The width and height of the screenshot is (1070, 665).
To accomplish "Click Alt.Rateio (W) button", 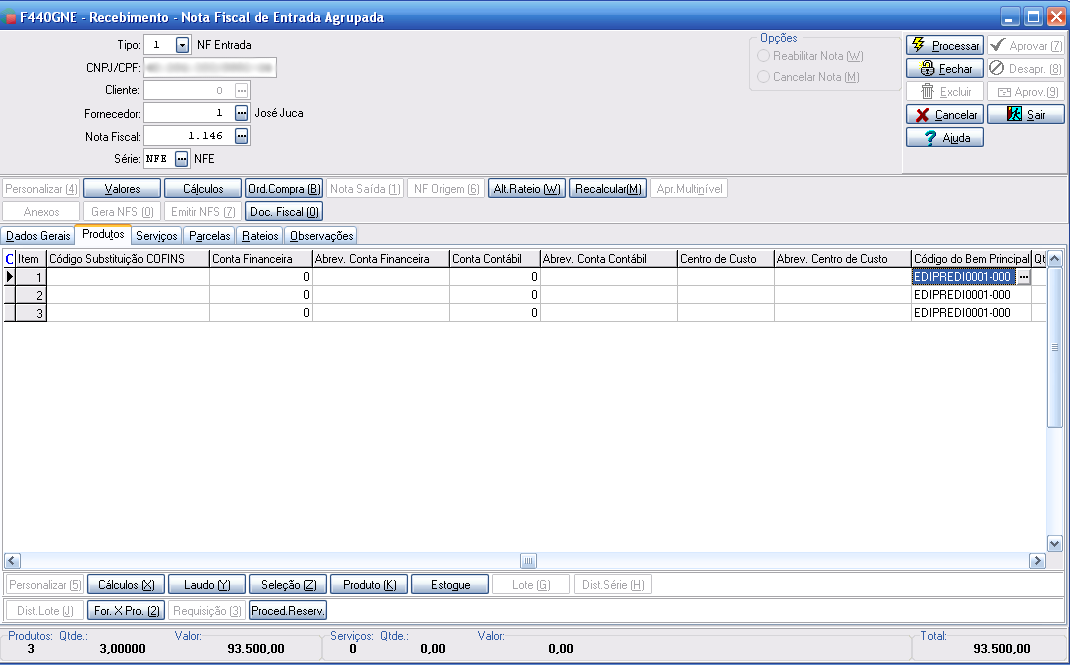I will pos(527,189).
